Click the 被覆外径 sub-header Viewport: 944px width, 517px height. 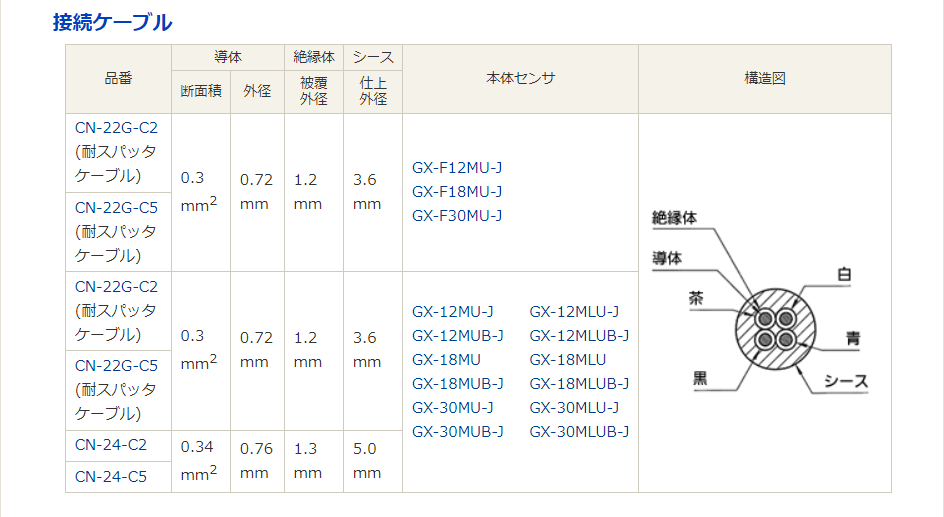pos(314,91)
